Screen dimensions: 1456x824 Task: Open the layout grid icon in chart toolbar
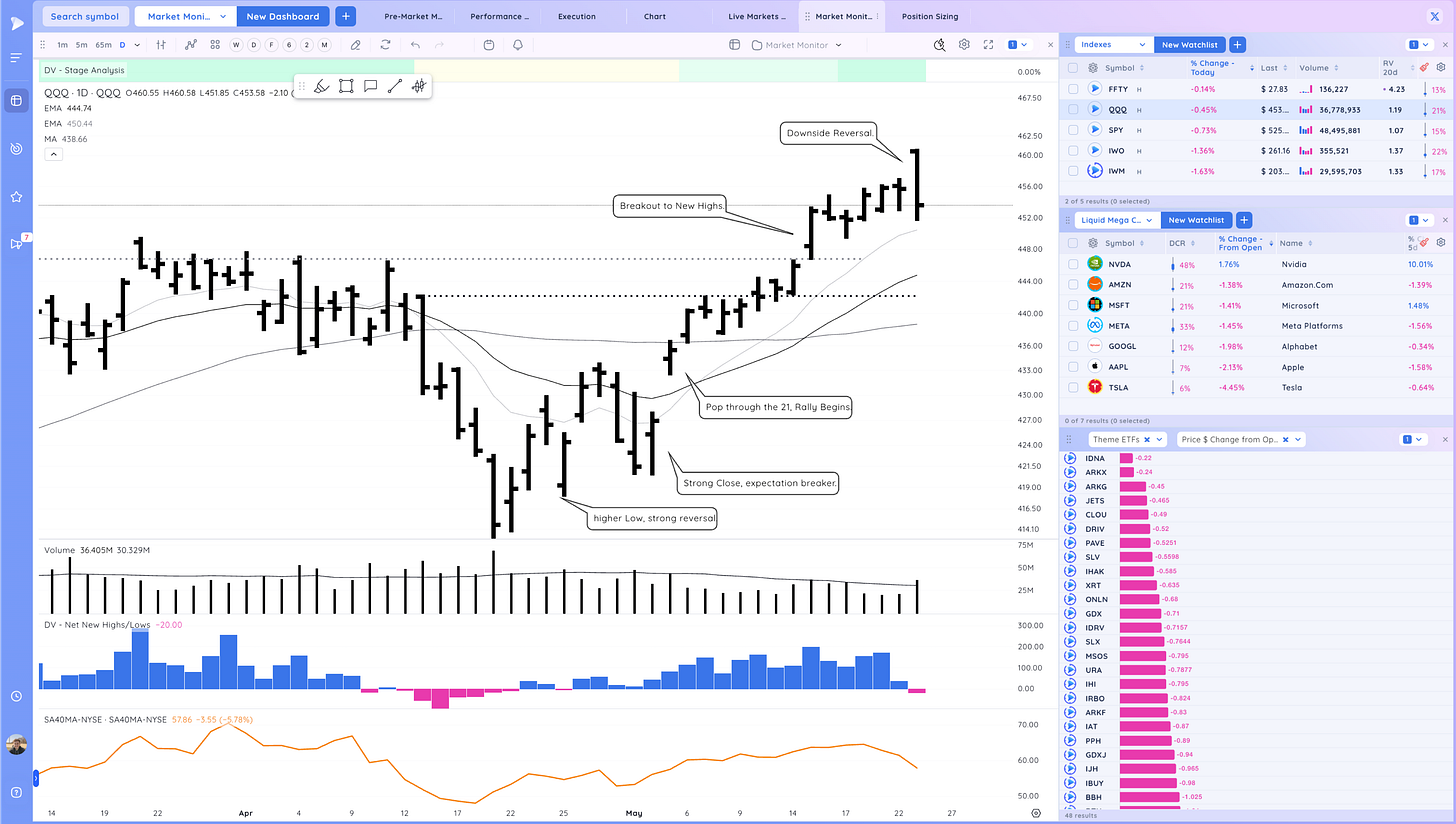point(215,45)
